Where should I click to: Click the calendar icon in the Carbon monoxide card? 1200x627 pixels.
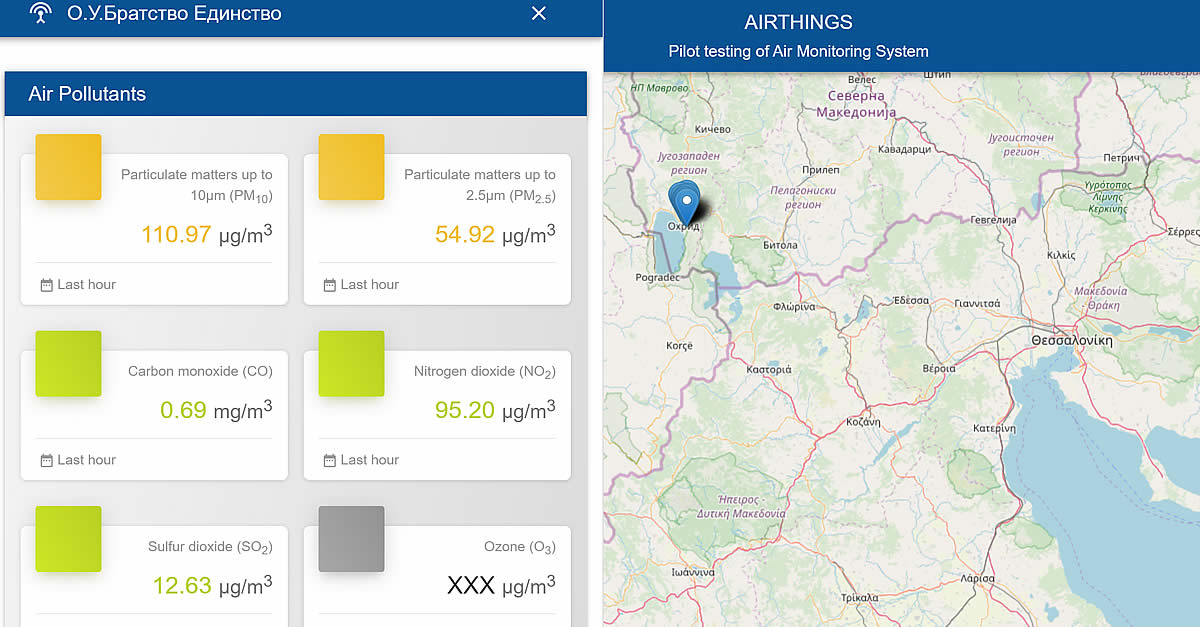coord(46,460)
